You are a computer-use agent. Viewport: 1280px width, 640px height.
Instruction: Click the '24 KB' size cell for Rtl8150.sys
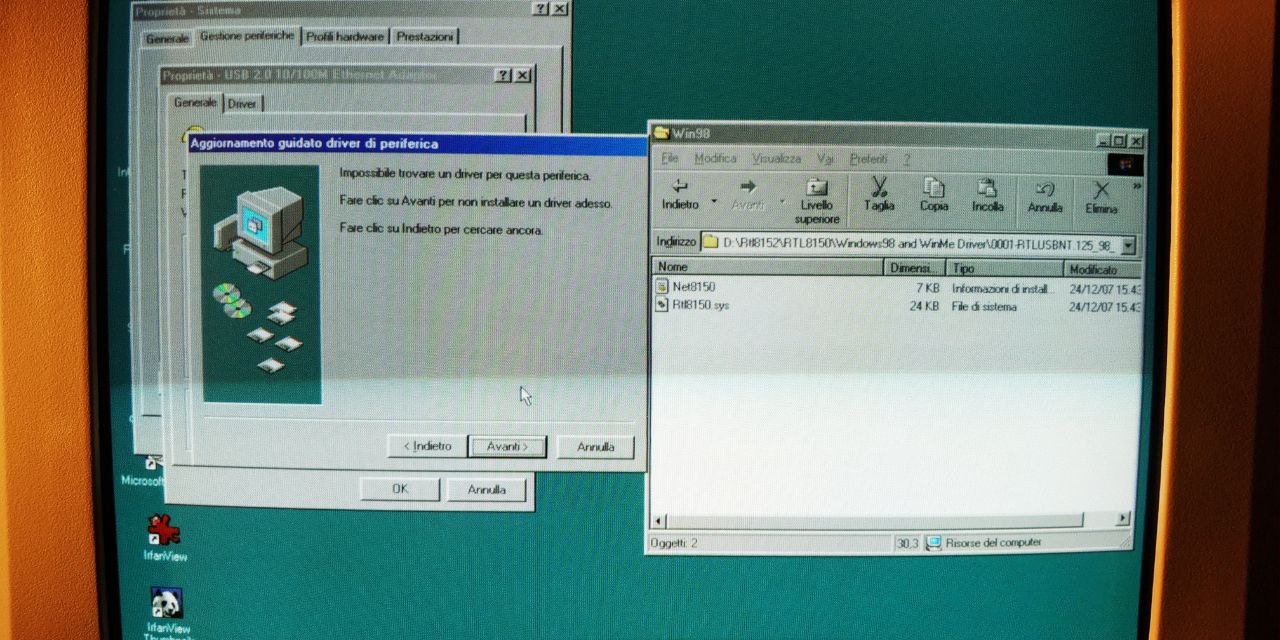[924, 306]
